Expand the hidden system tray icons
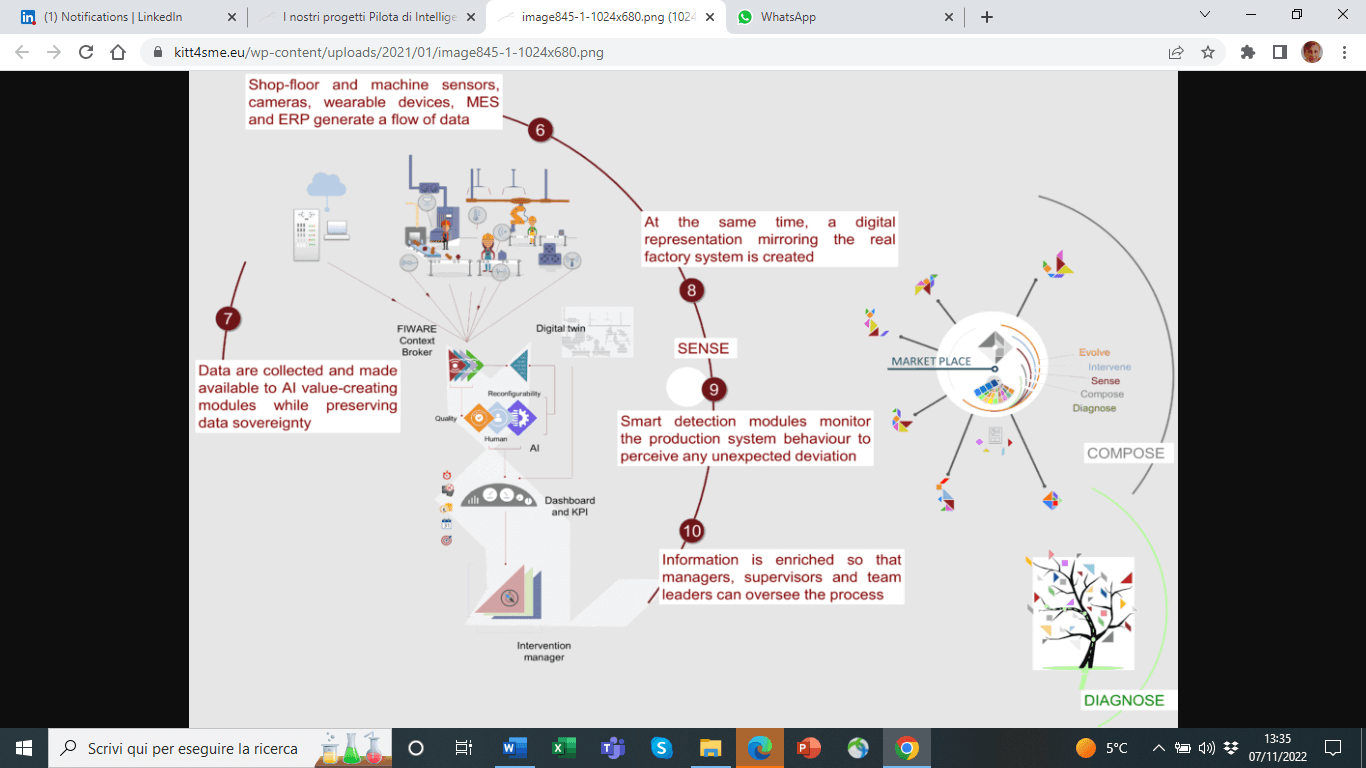Viewport: 1366px width, 768px height. 1158,748
